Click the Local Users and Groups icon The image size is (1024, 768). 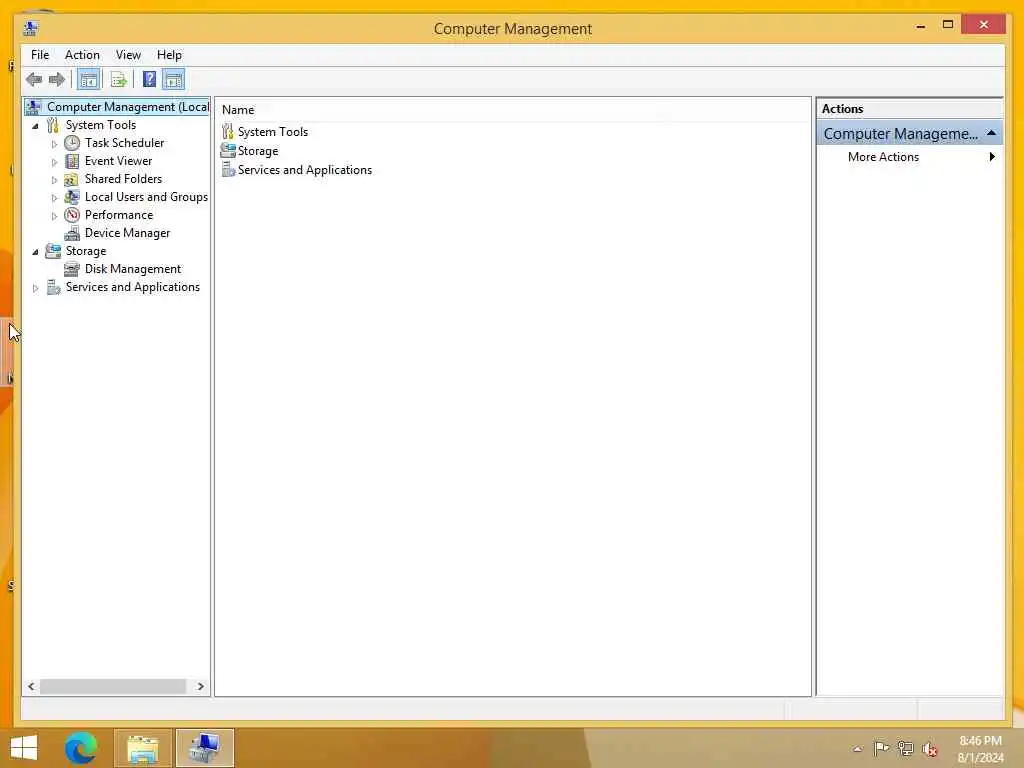pos(72,197)
